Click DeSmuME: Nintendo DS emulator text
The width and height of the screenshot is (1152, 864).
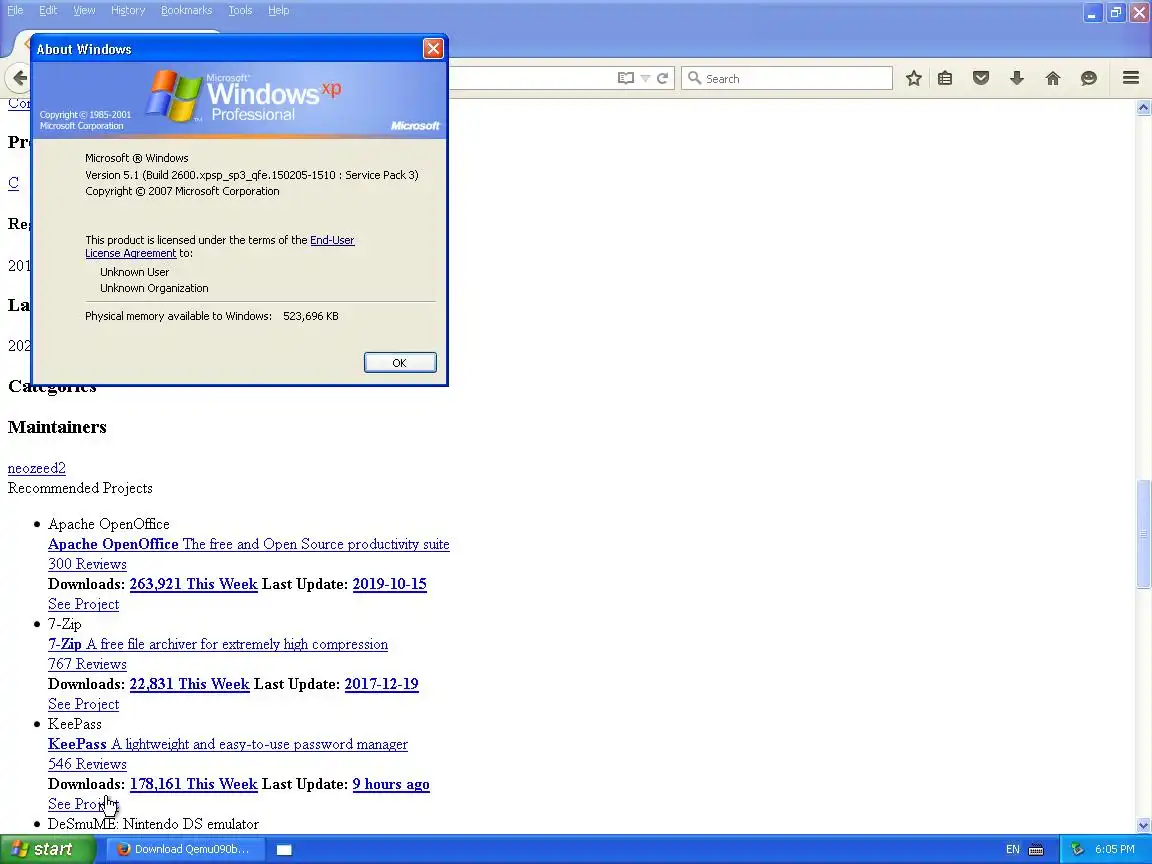(153, 824)
